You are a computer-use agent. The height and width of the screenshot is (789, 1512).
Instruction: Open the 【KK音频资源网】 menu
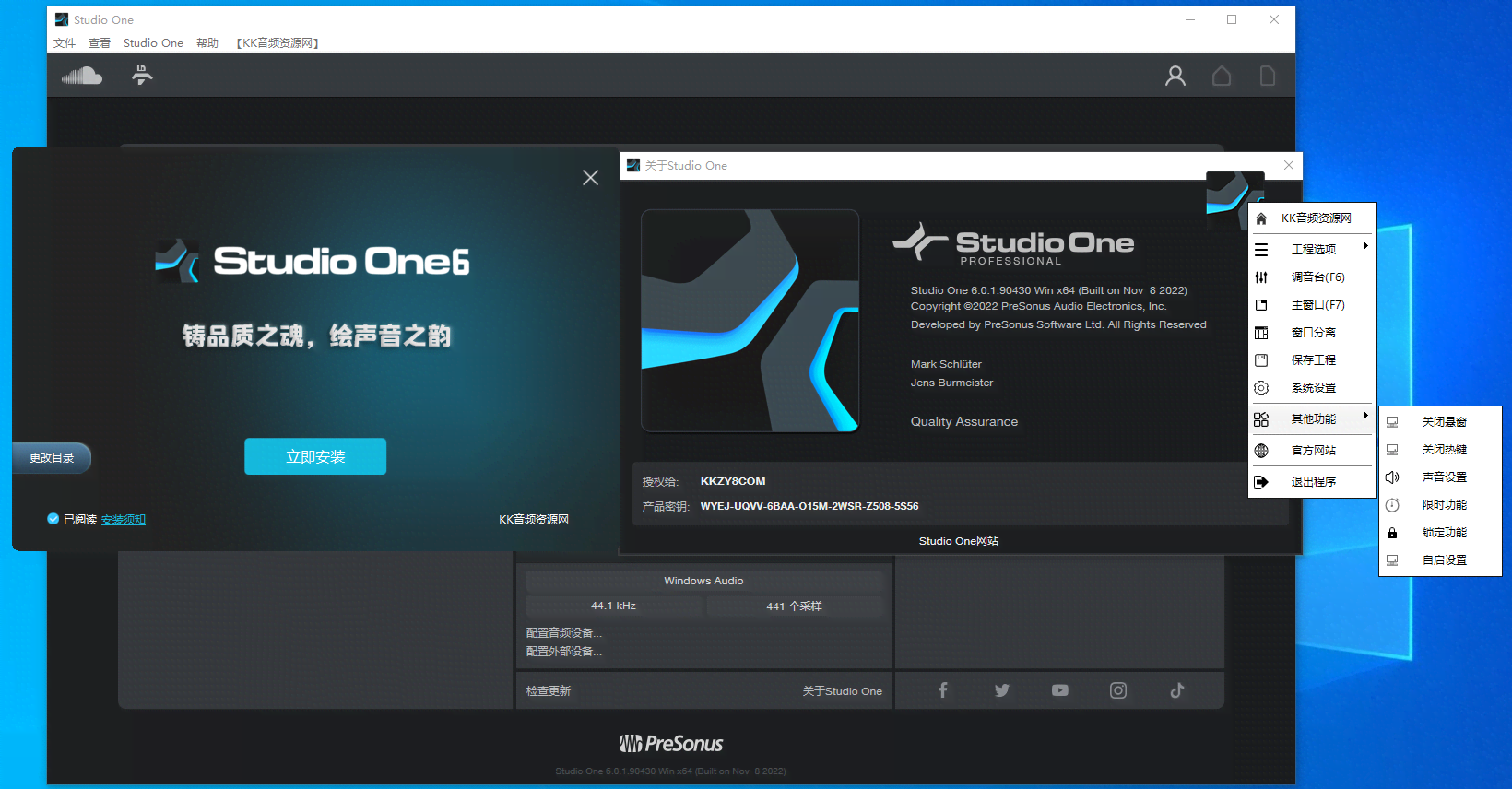coord(278,43)
